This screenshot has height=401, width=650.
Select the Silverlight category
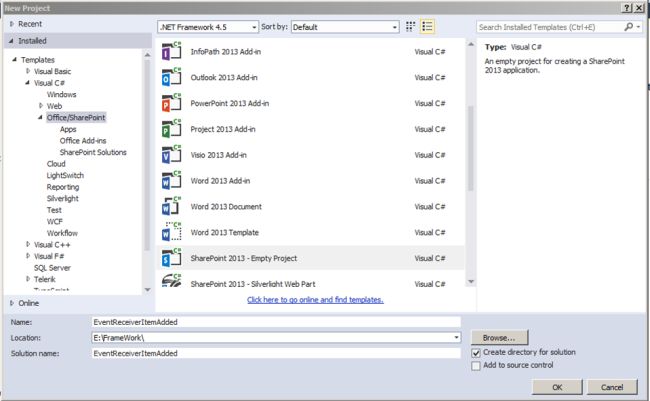click(x=63, y=198)
